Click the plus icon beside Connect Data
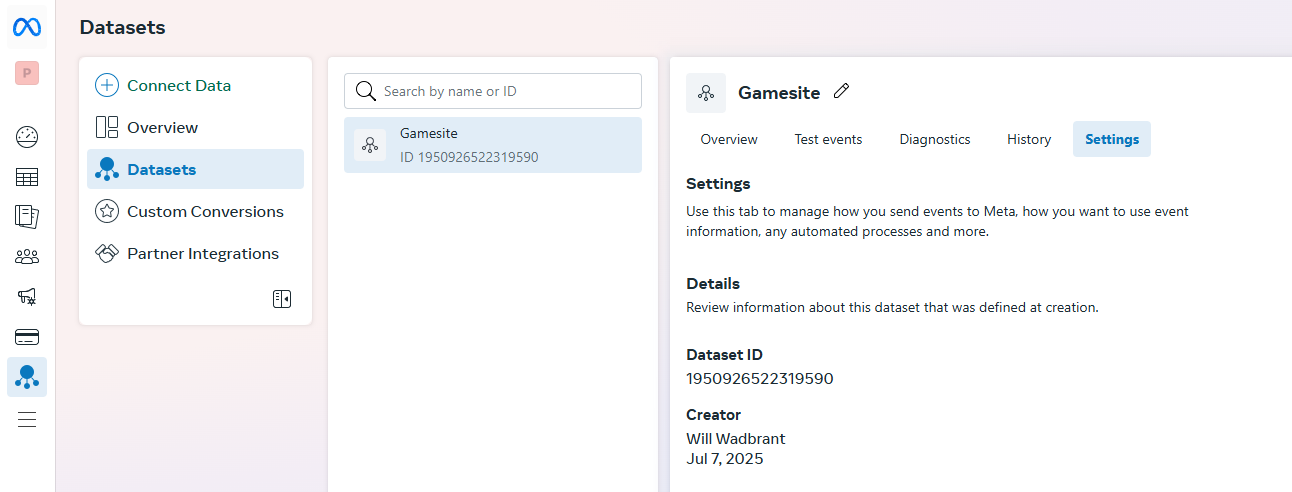Screen dimensions: 1292x492 [107, 85]
